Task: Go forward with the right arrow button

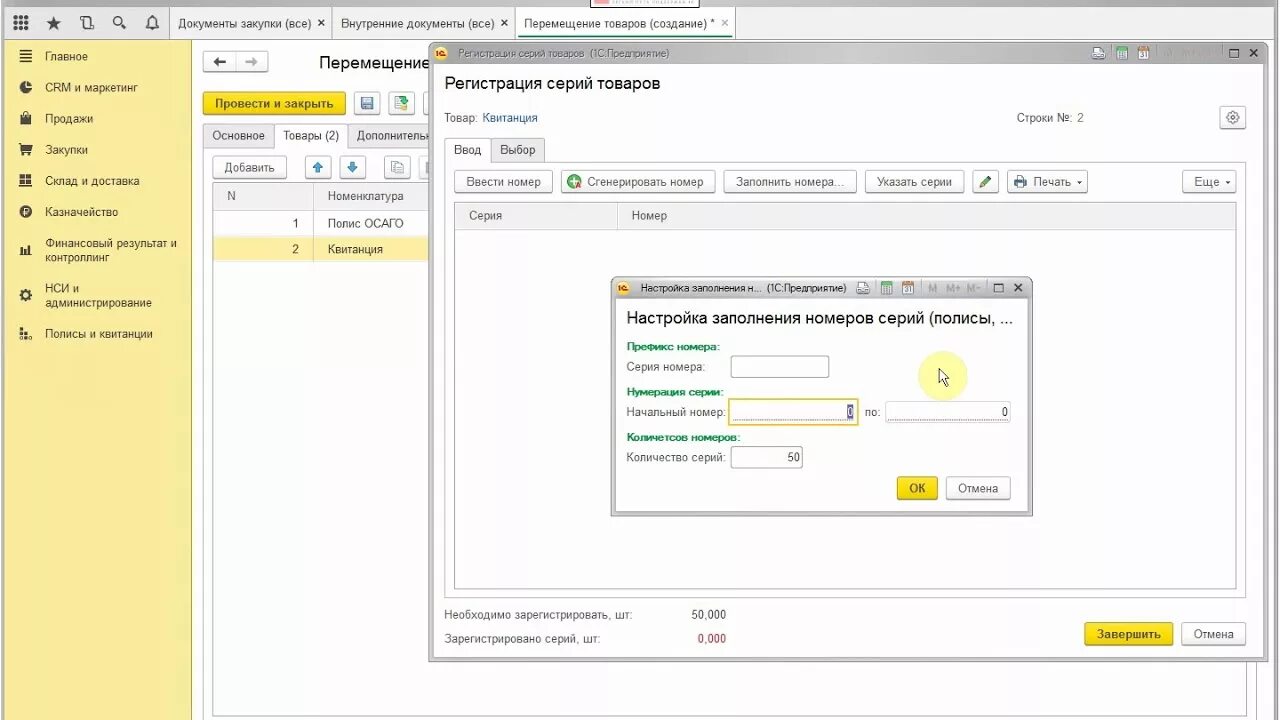Action: [251, 62]
